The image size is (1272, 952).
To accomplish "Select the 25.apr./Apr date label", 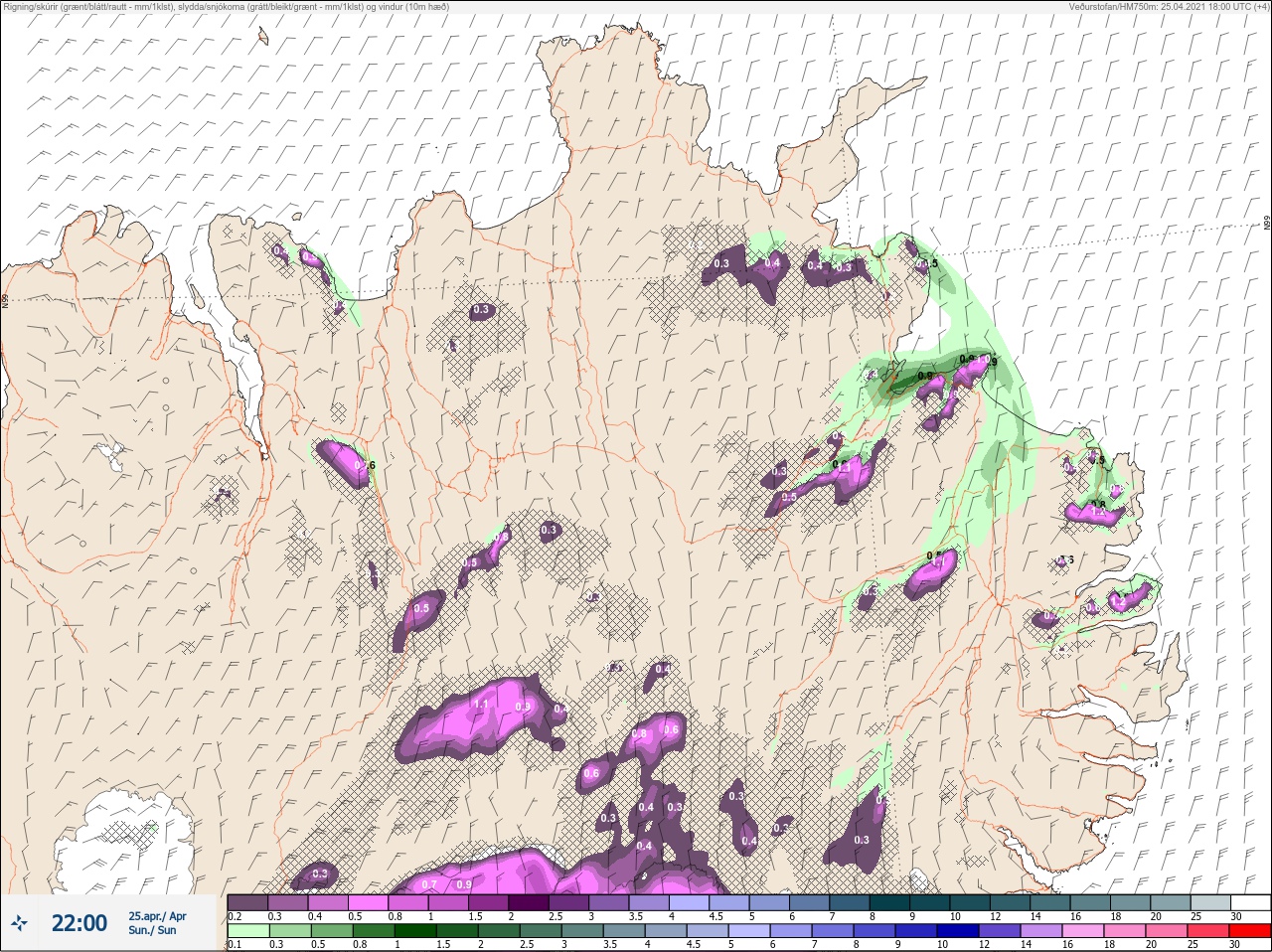I will (x=157, y=916).
